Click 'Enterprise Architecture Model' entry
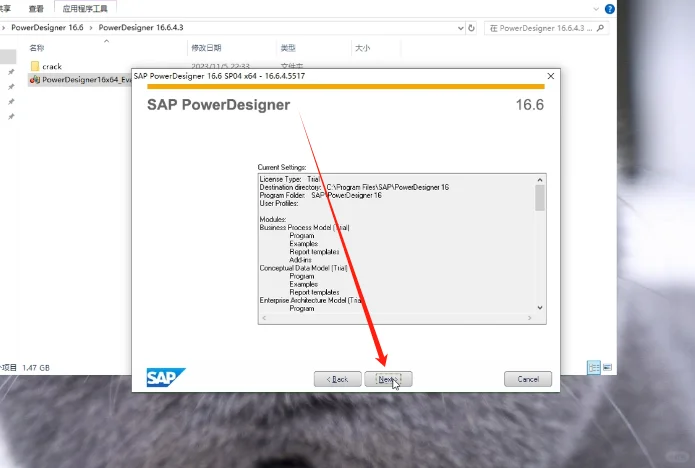The width and height of the screenshot is (695, 468). 310,300
